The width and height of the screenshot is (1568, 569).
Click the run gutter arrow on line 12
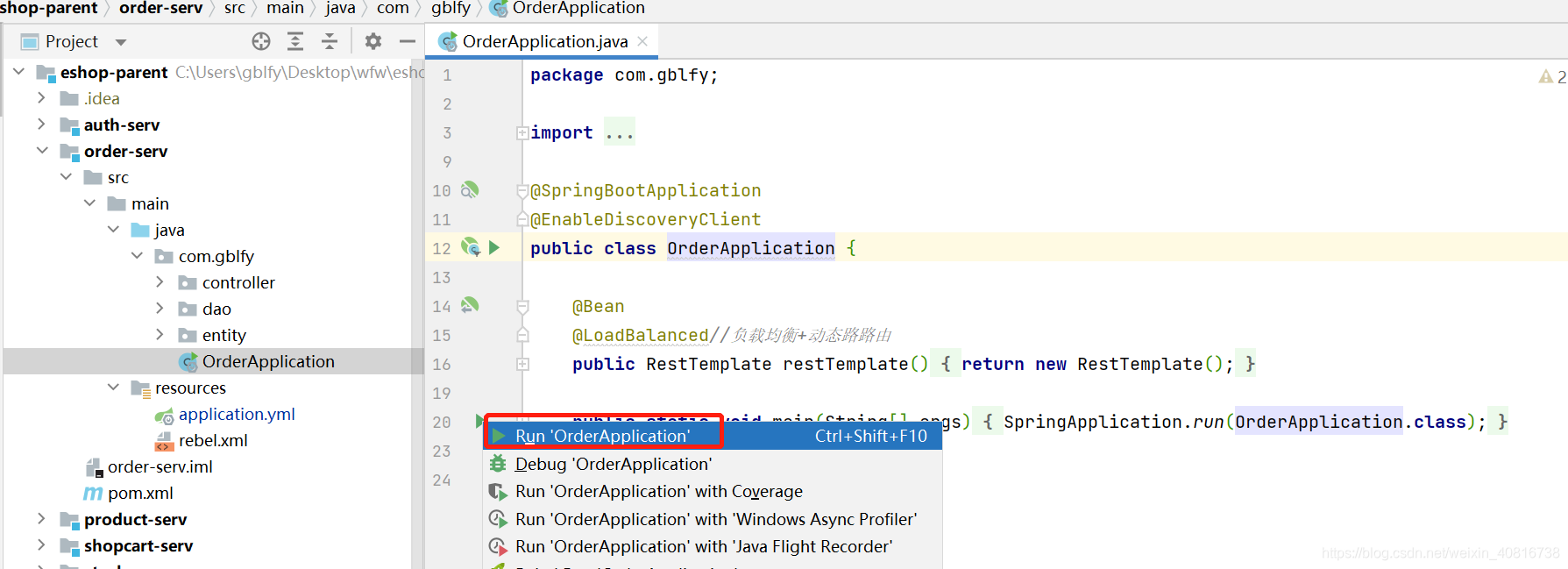coord(494,248)
